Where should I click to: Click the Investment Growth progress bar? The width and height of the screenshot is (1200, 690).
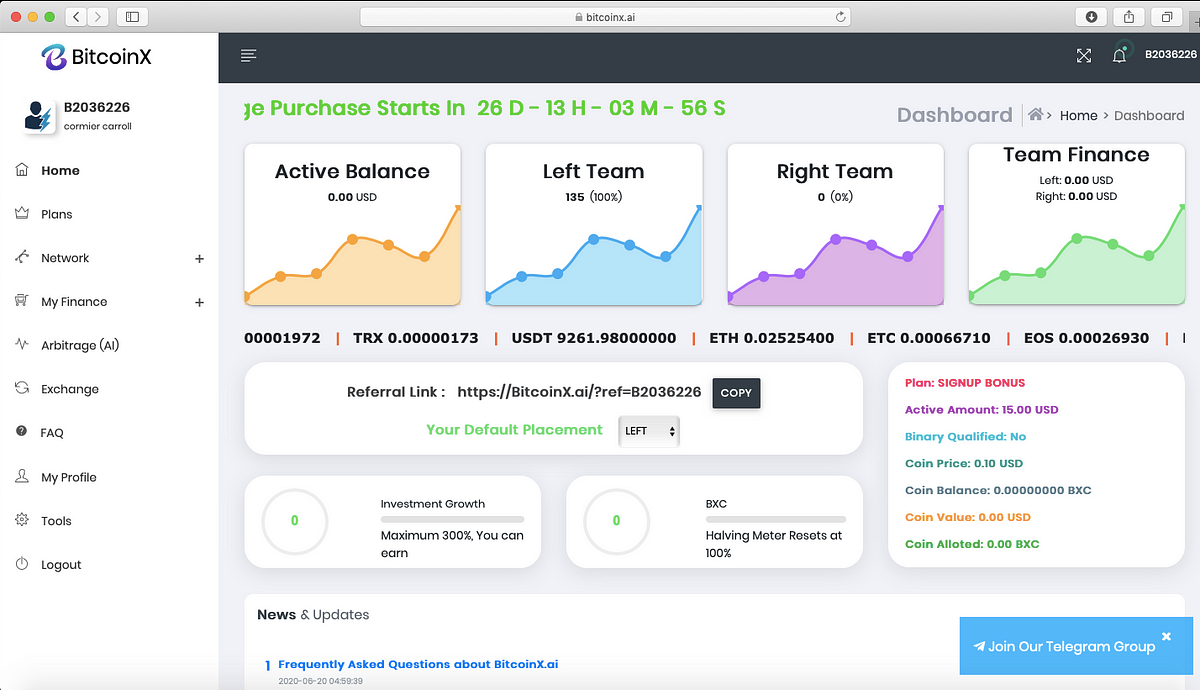click(452, 520)
